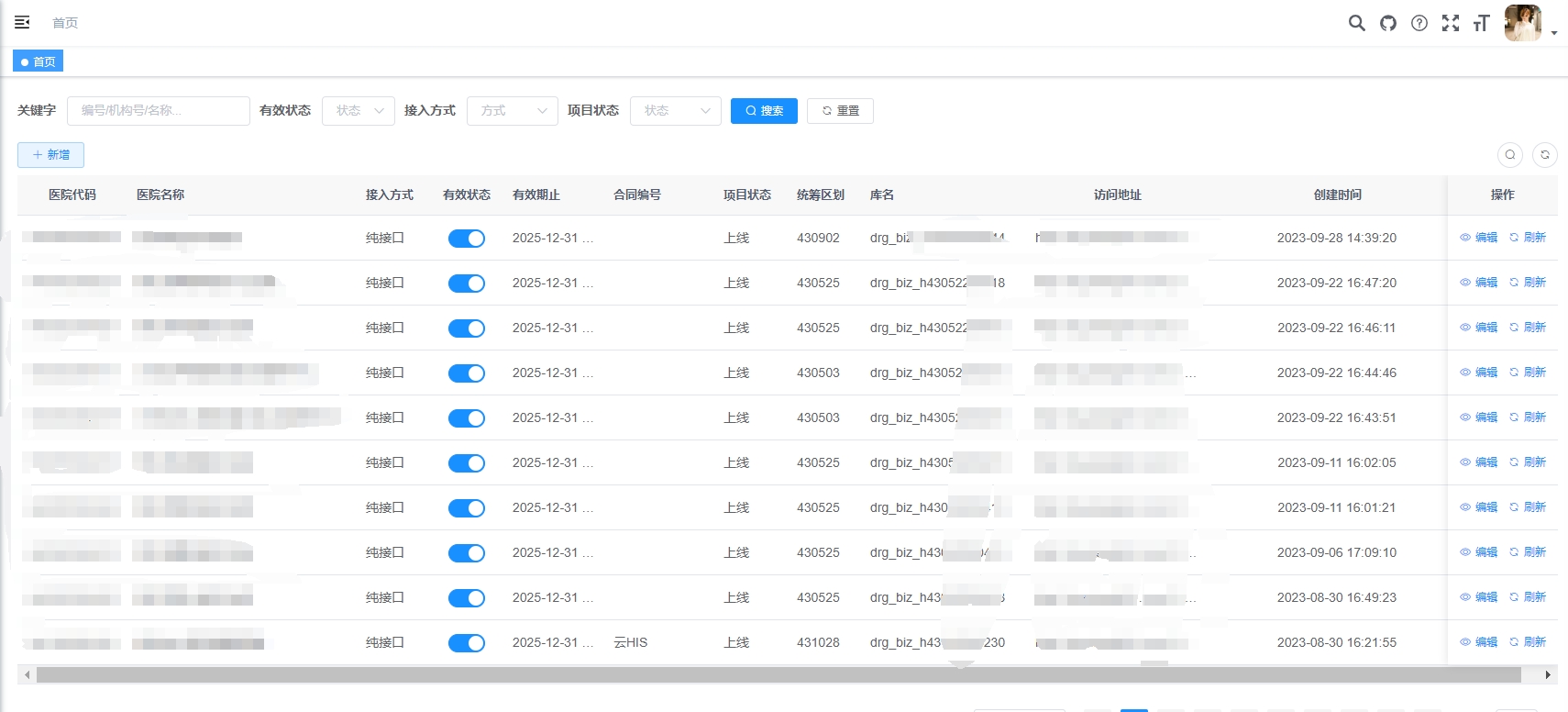Open the help question-mark icon
Viewport: 1568px width, 712px height.
click(x=1419, y=23)
